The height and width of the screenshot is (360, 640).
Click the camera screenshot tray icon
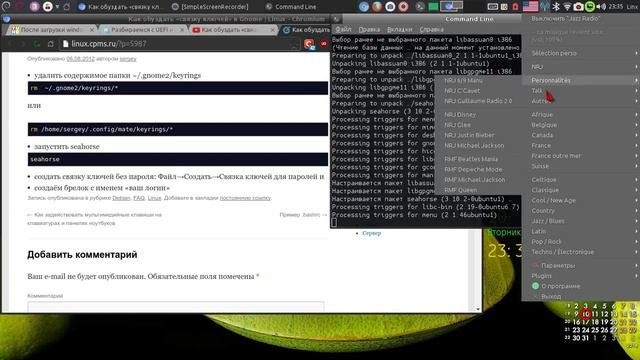point(578,6)
